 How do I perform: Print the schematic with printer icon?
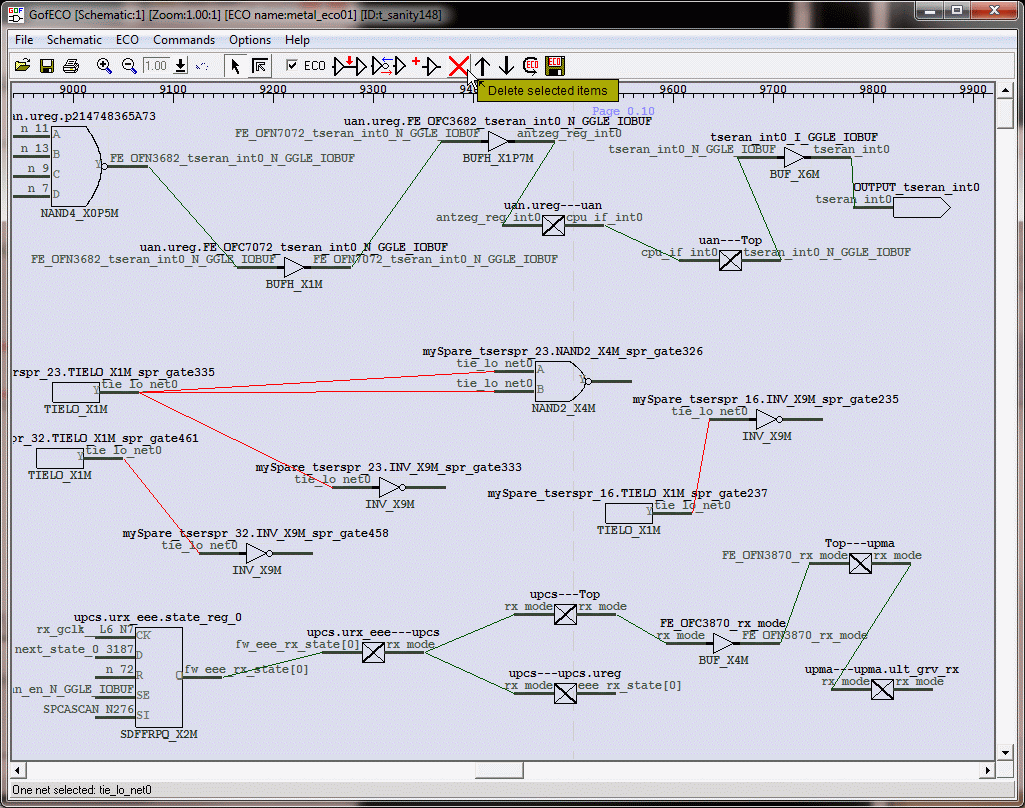click(x=71, y=66)
